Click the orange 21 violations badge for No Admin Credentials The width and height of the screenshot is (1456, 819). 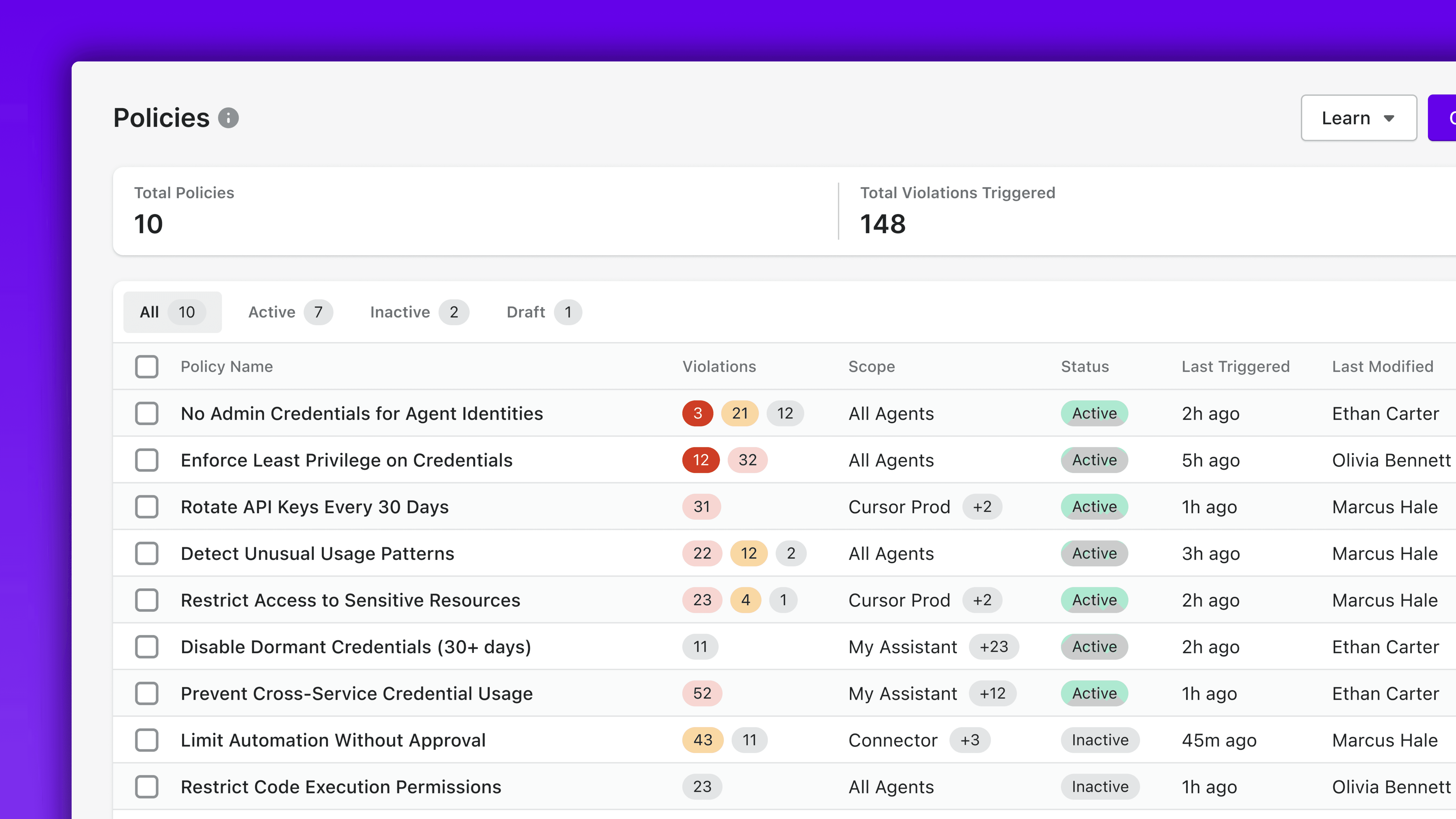740,413
